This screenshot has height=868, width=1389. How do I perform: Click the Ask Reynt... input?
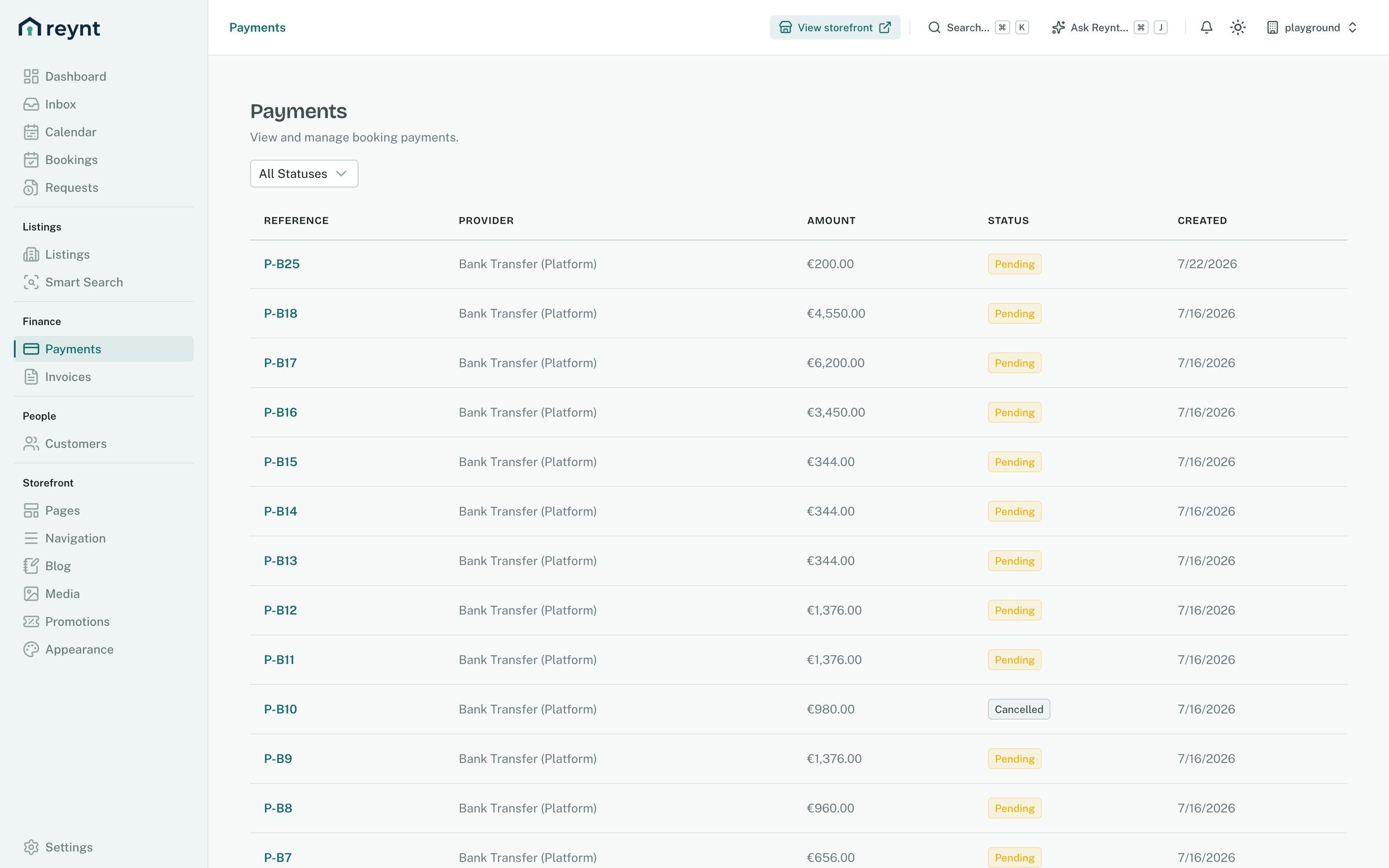click(1109, 28)
